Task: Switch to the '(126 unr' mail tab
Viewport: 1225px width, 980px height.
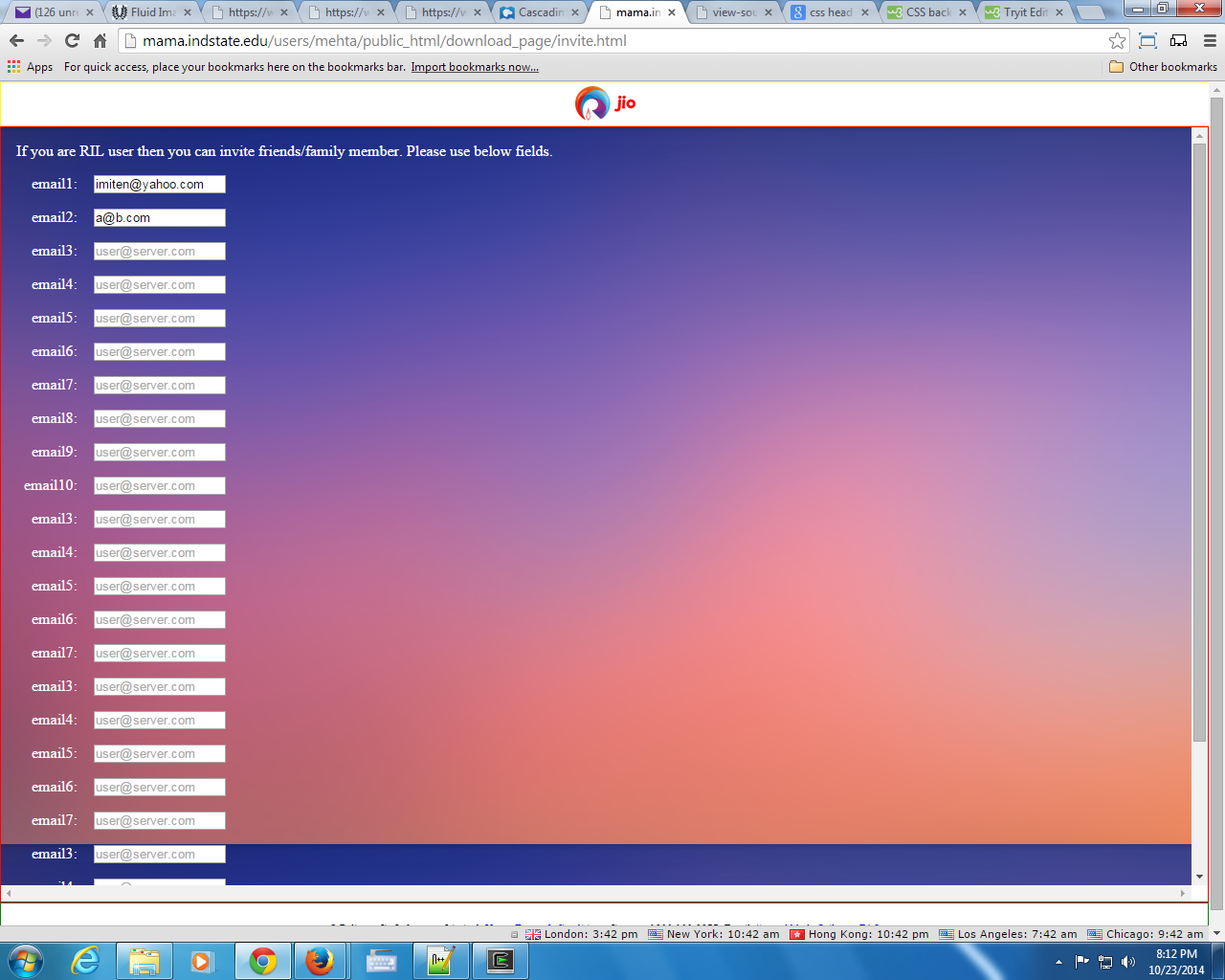Action: coord(53,12)
